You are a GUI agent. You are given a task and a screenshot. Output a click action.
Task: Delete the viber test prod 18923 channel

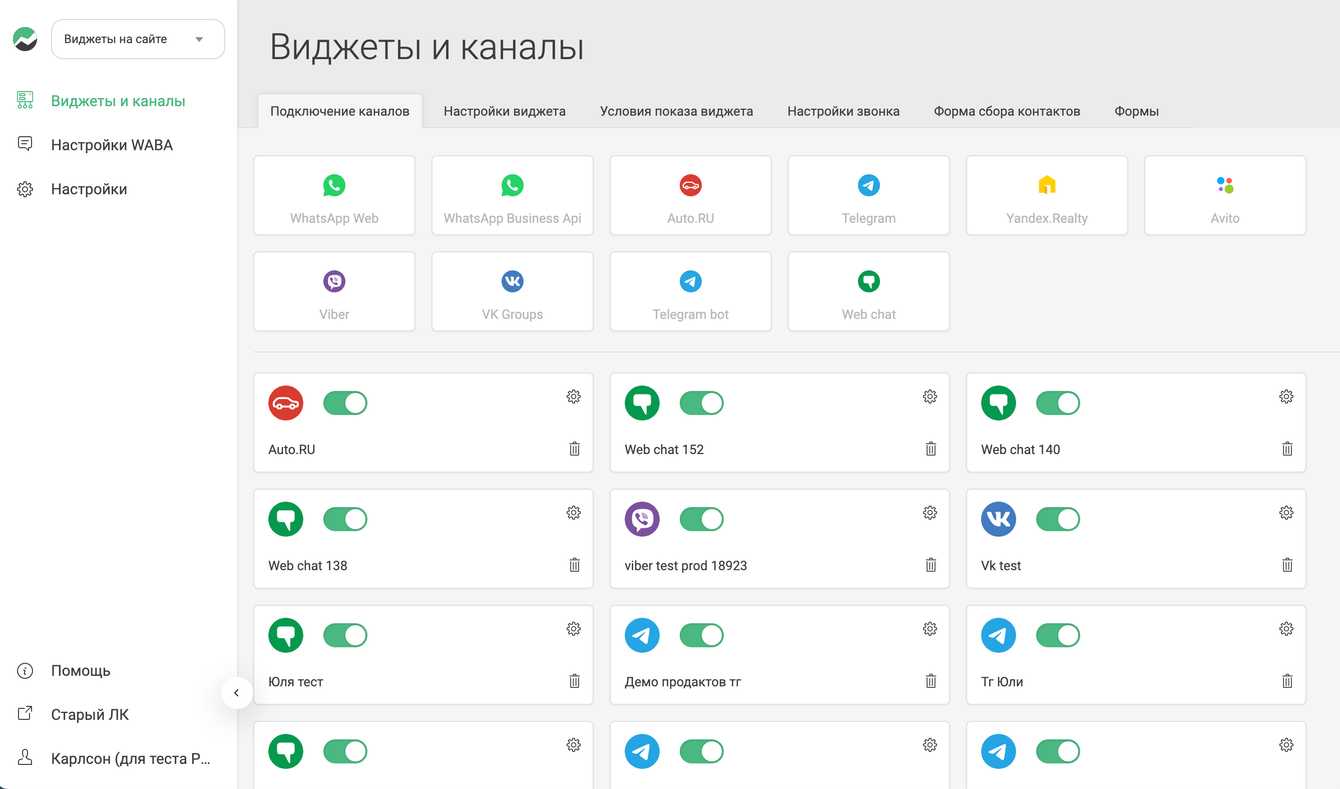(x=930, y=565)
